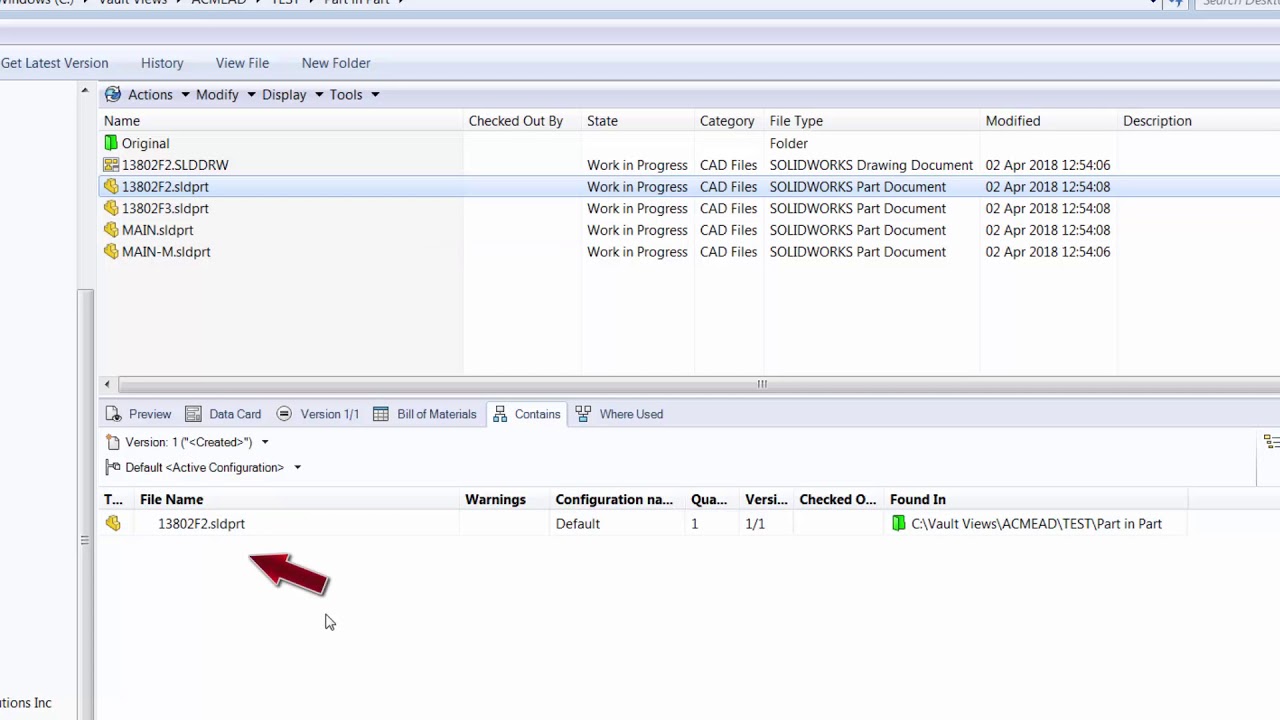Open the Where Used tab
This screenshot has width=1280, height=720.
tap(619, 414)
